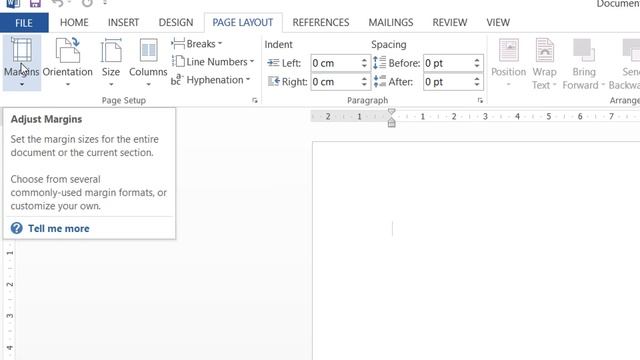640x360 pixels.
Task: Open the Page Setup dialog launcher
Action: tap(255, 100)
